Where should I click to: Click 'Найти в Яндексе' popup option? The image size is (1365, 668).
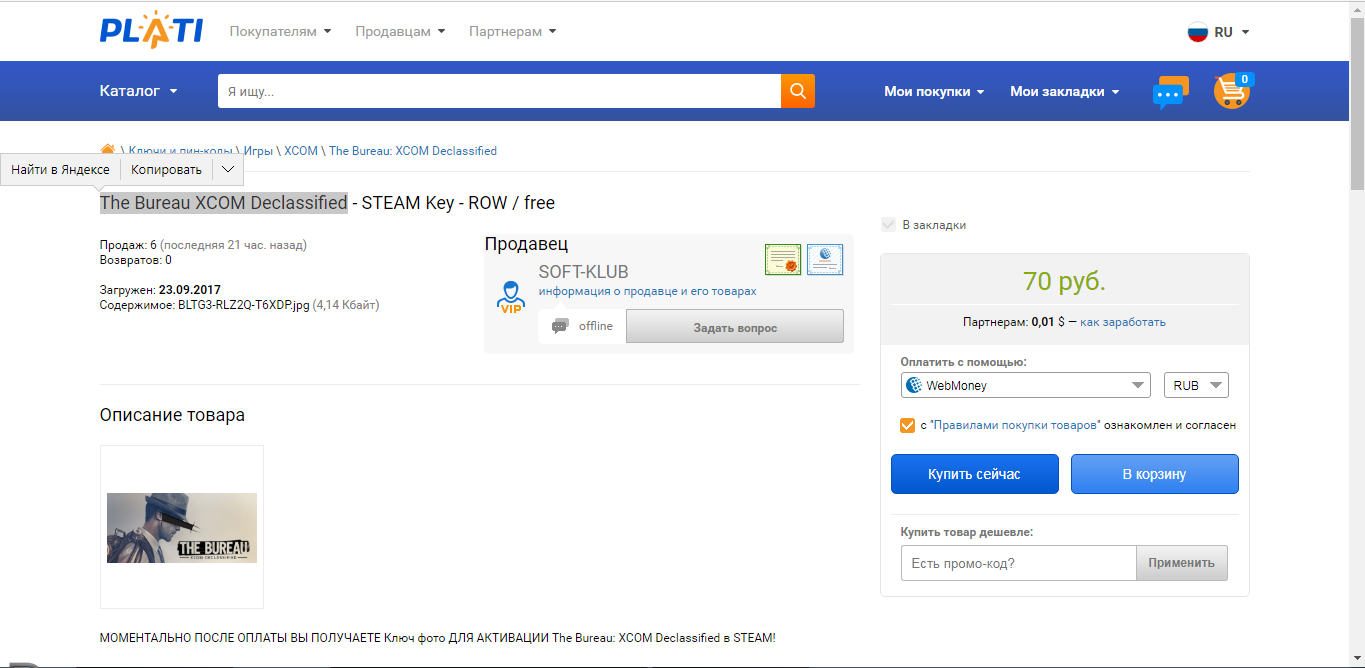[60, 170]
